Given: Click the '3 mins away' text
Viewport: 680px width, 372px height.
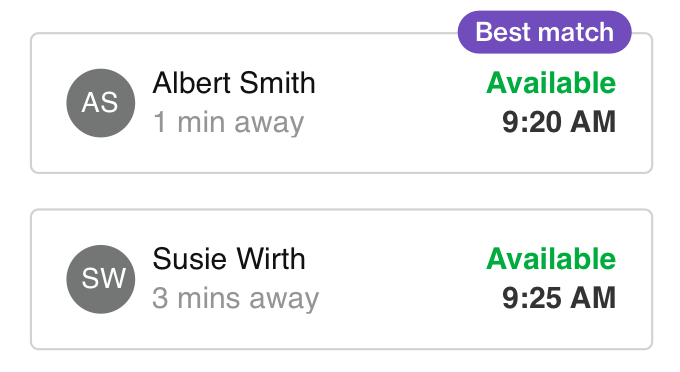Looking at the screenshot, I should [235, 299].
